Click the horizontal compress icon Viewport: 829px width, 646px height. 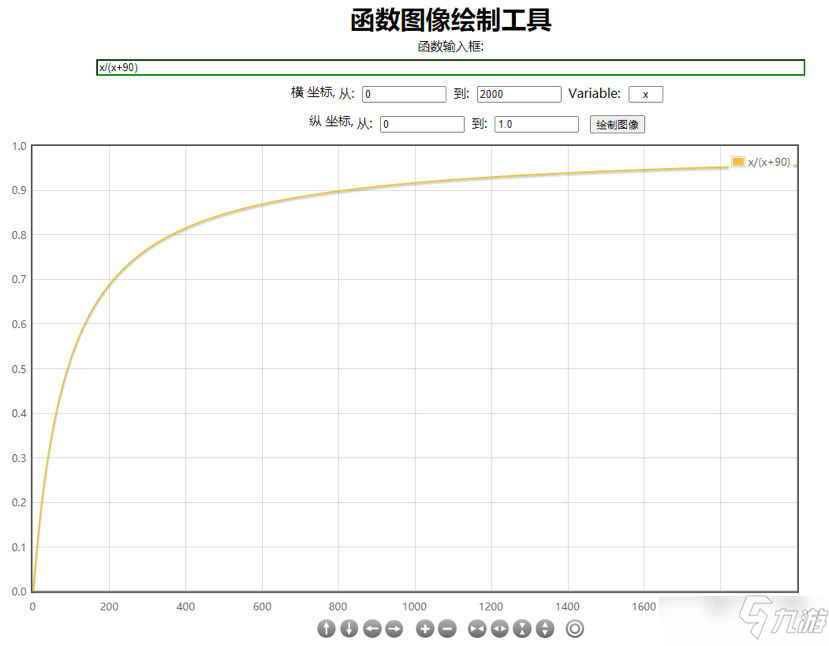click(x=477, y=629)
